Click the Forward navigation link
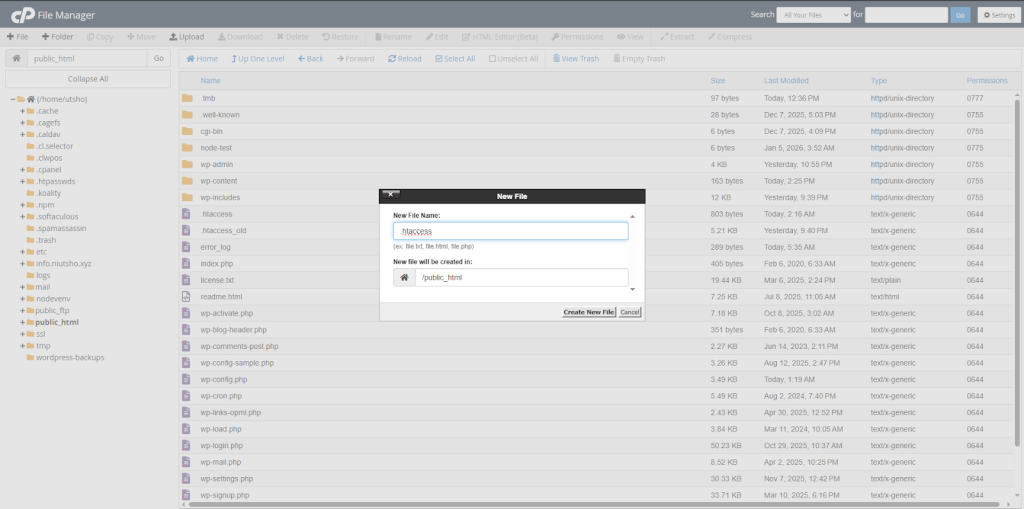Viewport: 1024px width, 509px height. pos(355,59)
